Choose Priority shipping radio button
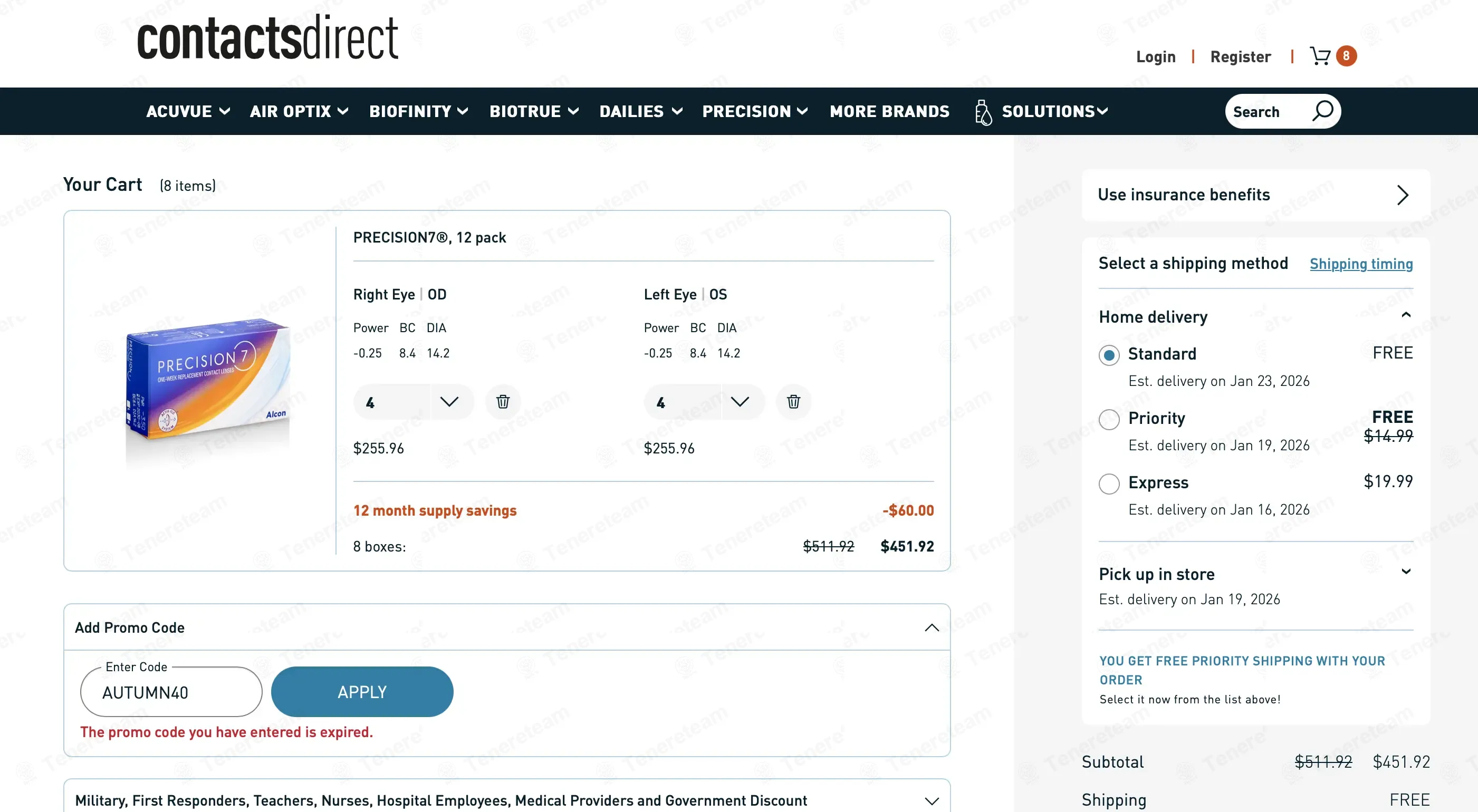The image size is (1478, 812). [x=1109, y=419]
